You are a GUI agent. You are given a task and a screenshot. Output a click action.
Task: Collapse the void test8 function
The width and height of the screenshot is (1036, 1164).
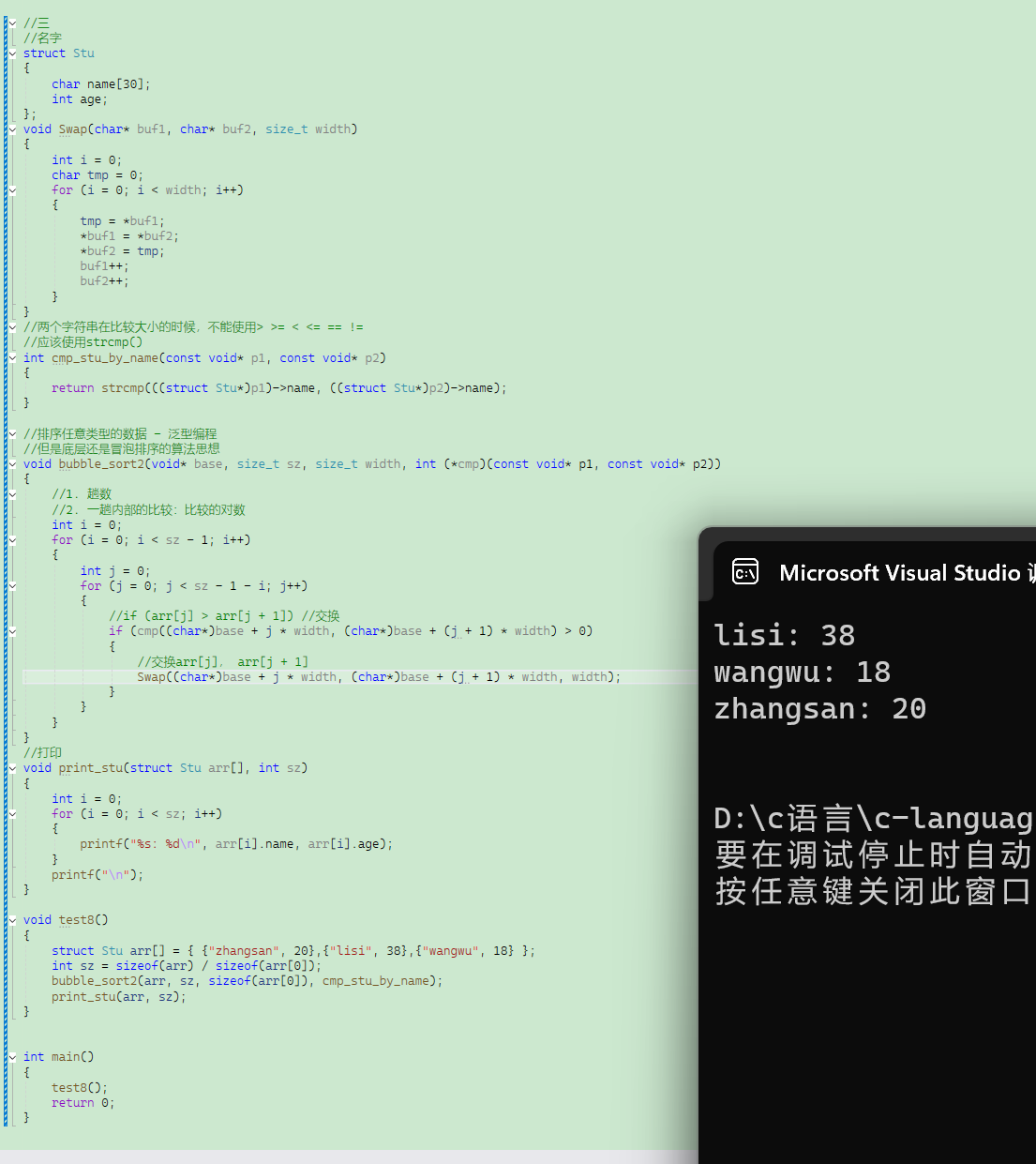point(13,919)
